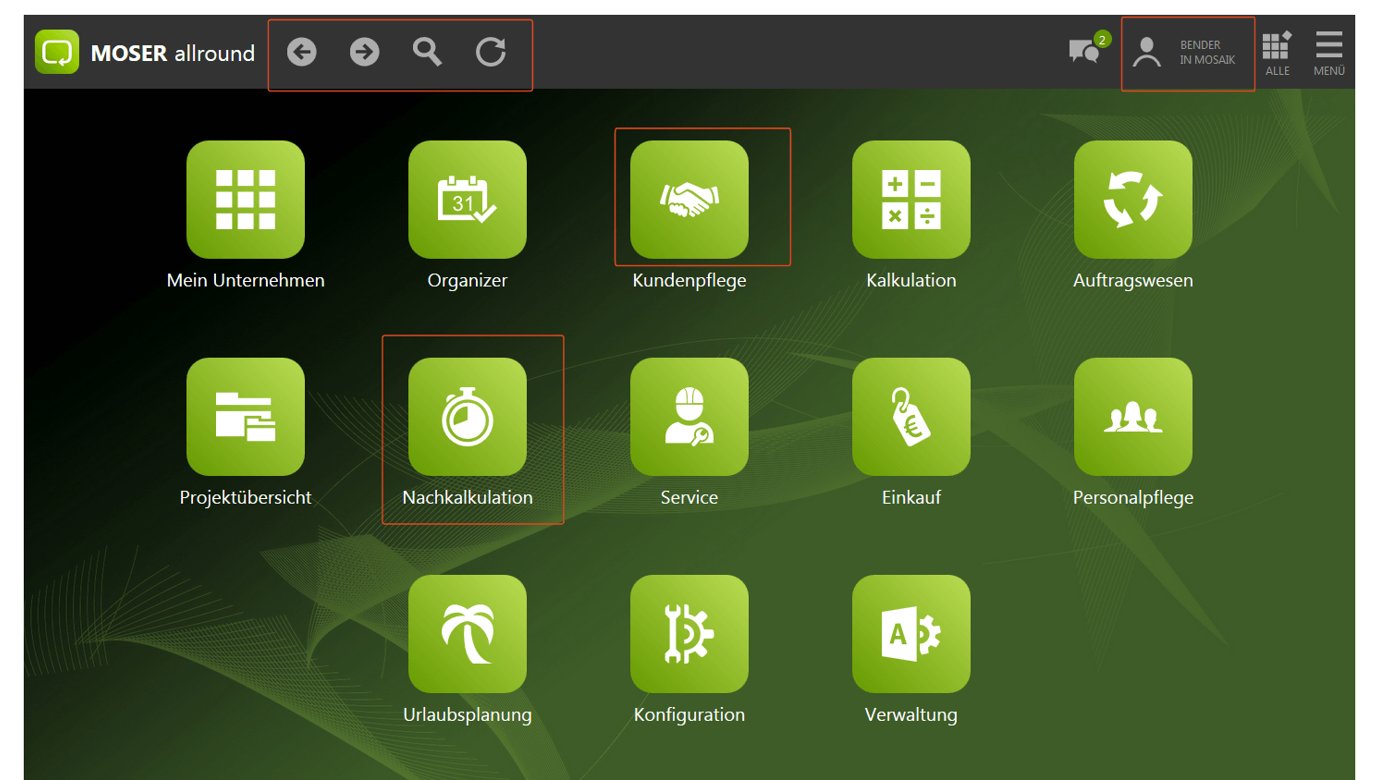The height and width of the screenshot is (780, 1380).
Task: Refresh the view with reload icon
Action: click(490, 52)
